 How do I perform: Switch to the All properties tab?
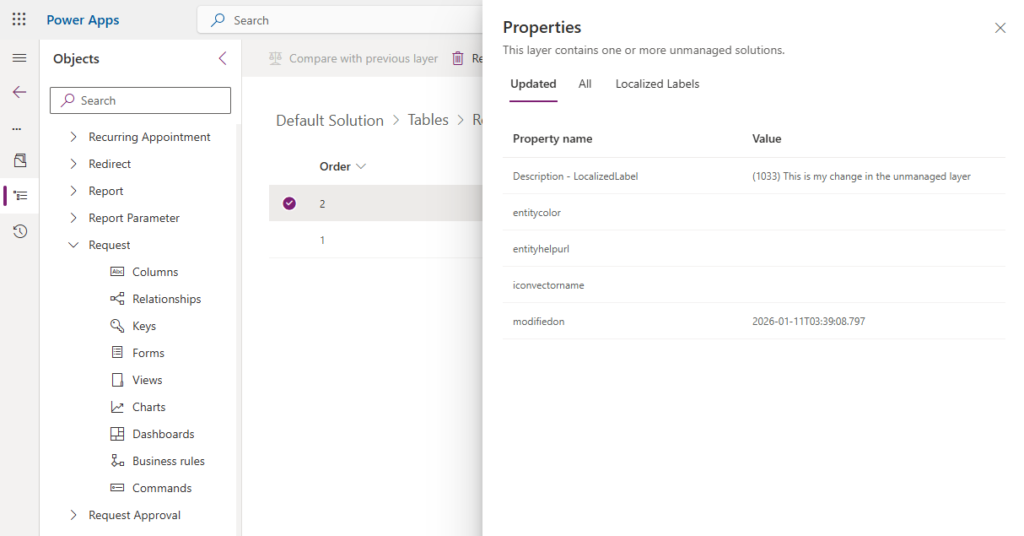(585, 84)
